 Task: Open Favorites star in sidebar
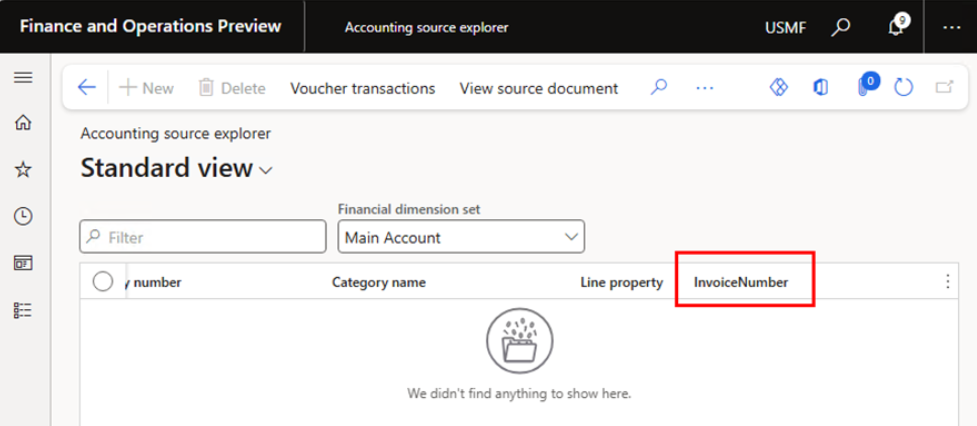22,170
